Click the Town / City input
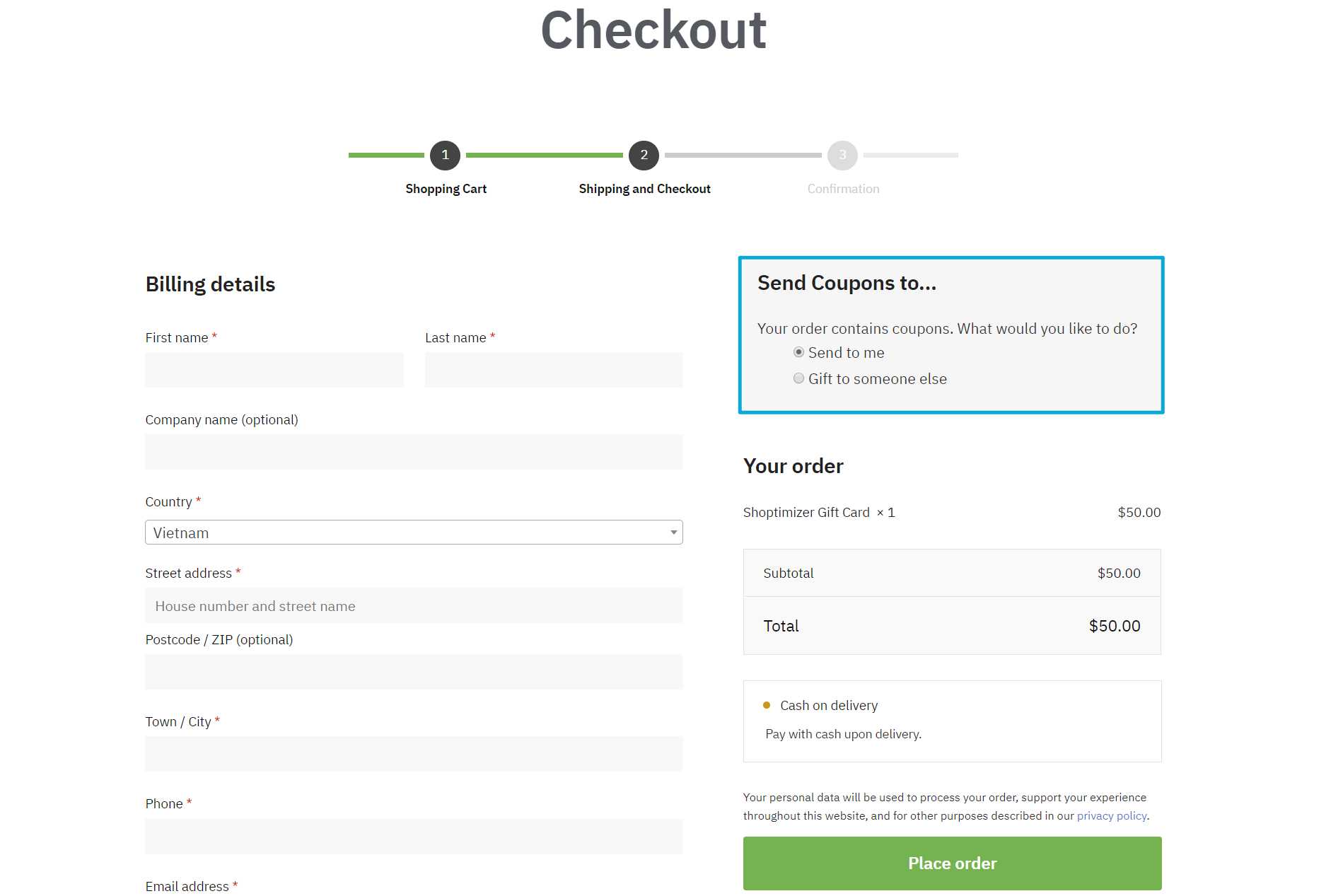Viewport: 1343px width, 896px height. [414, 754]
